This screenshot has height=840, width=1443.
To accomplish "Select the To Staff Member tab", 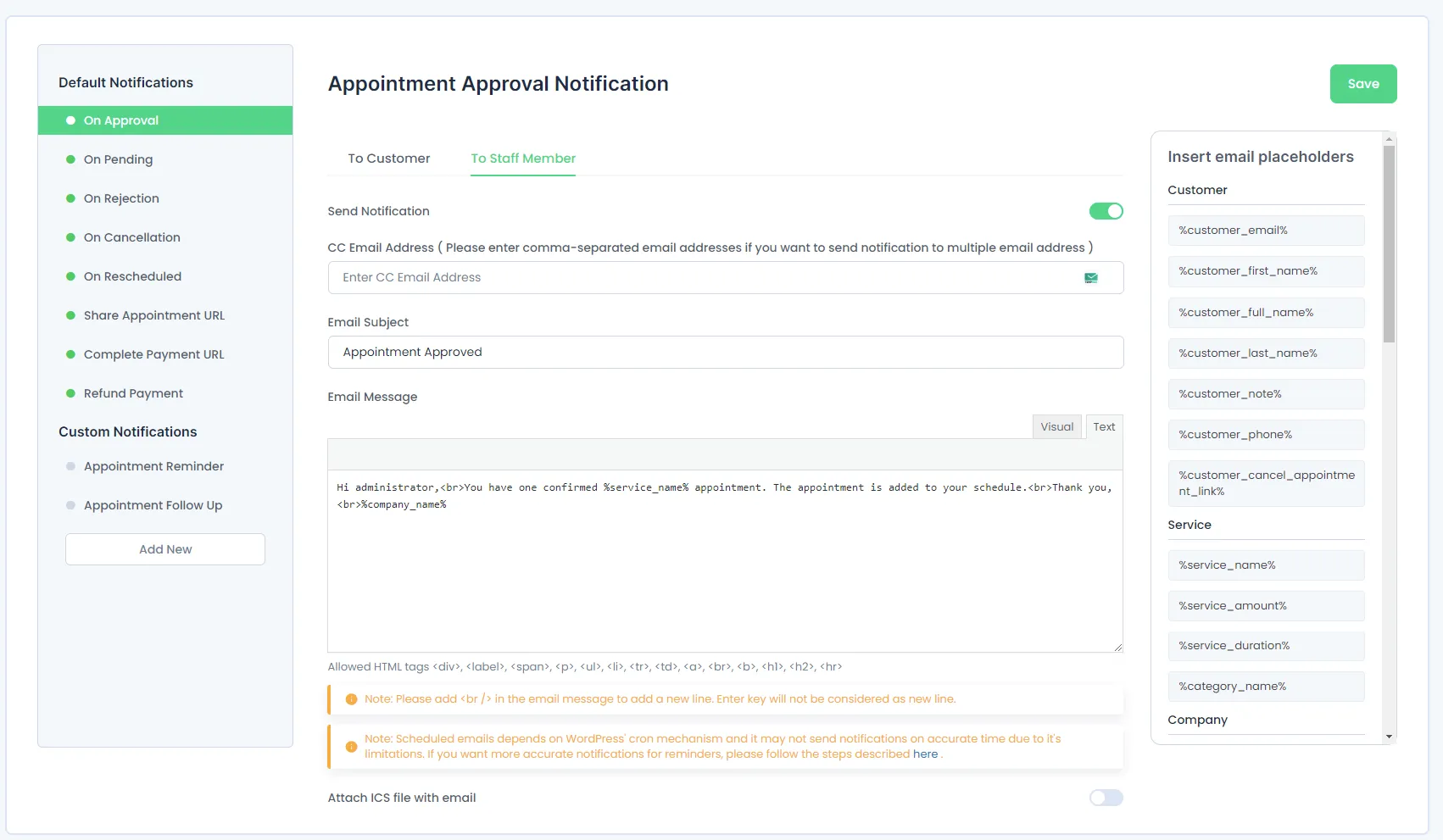I will [x=523, y=159].
